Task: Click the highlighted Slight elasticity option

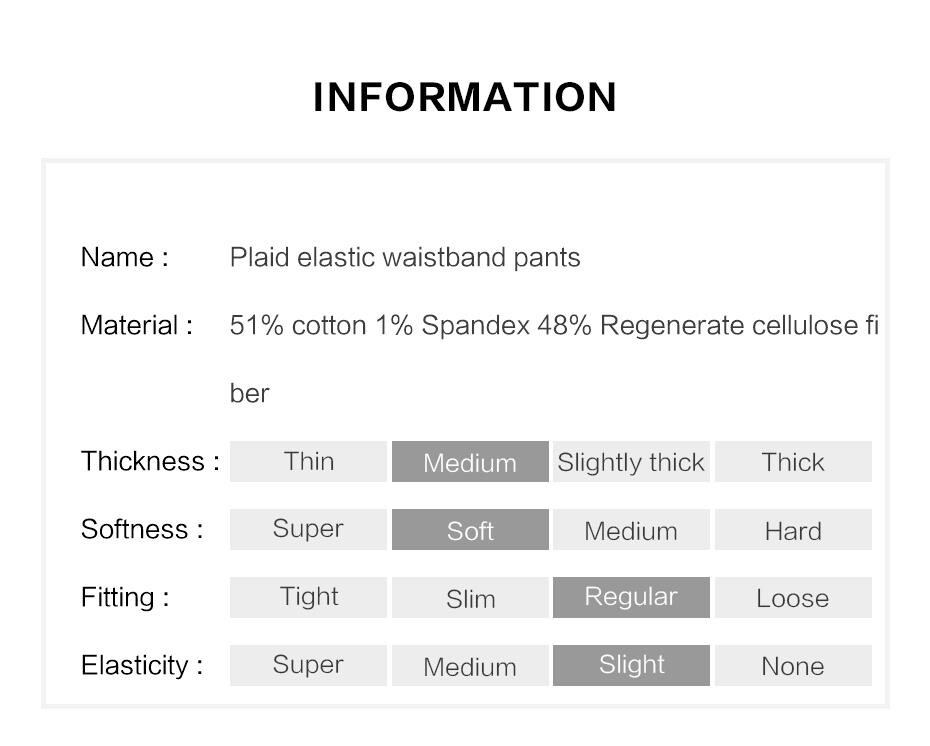Action: (x=631, y=665)
